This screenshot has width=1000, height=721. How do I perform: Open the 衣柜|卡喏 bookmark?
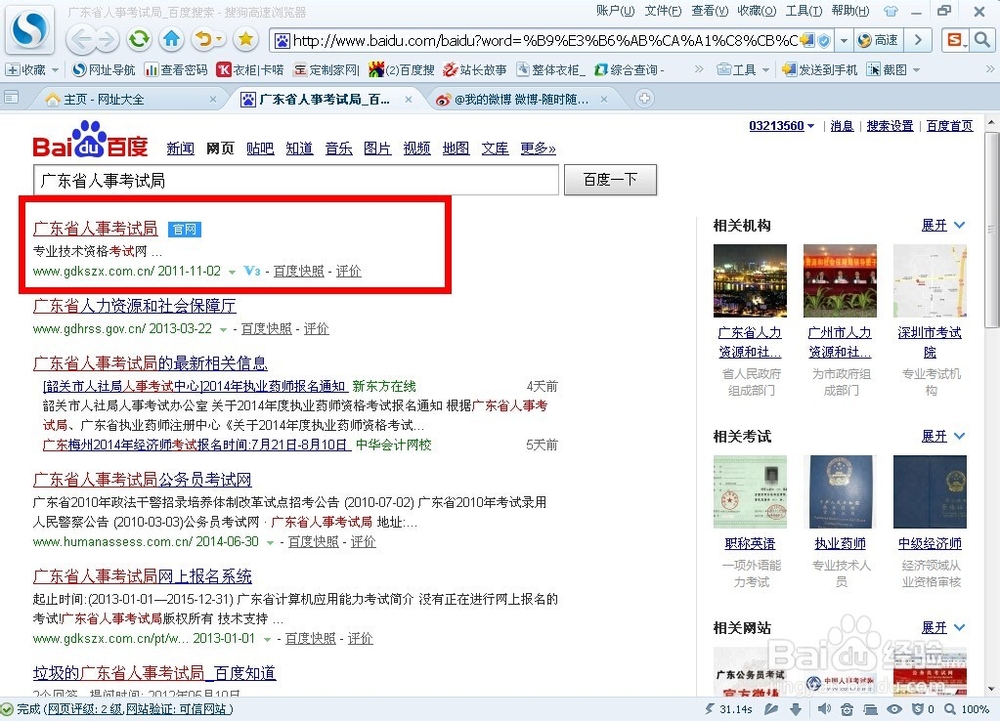(250, 69)
